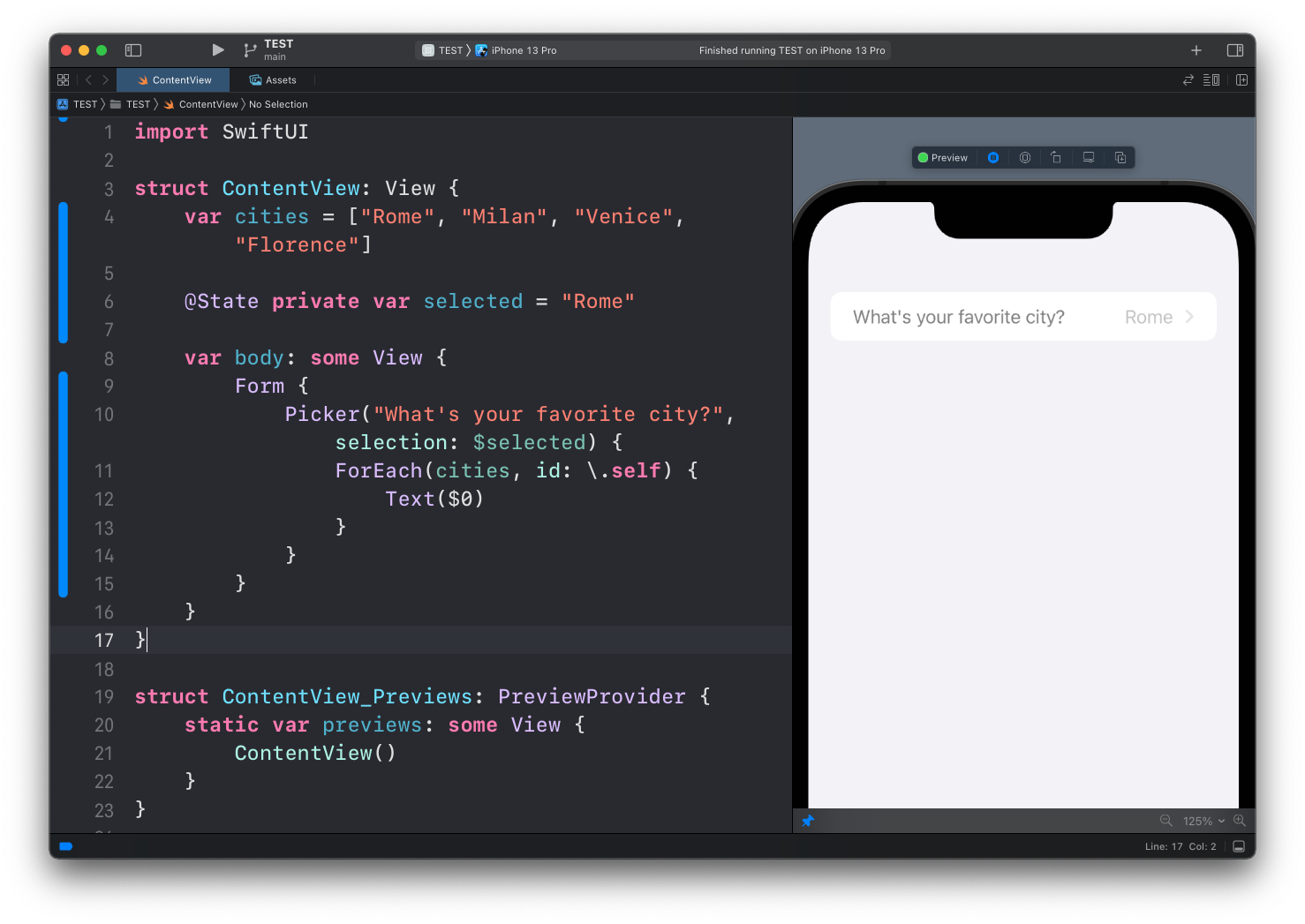Image resolution: width=1305 pixels, height=924 pixels.
Task: Click the forward navigation arrow
Action: point(105,79)
